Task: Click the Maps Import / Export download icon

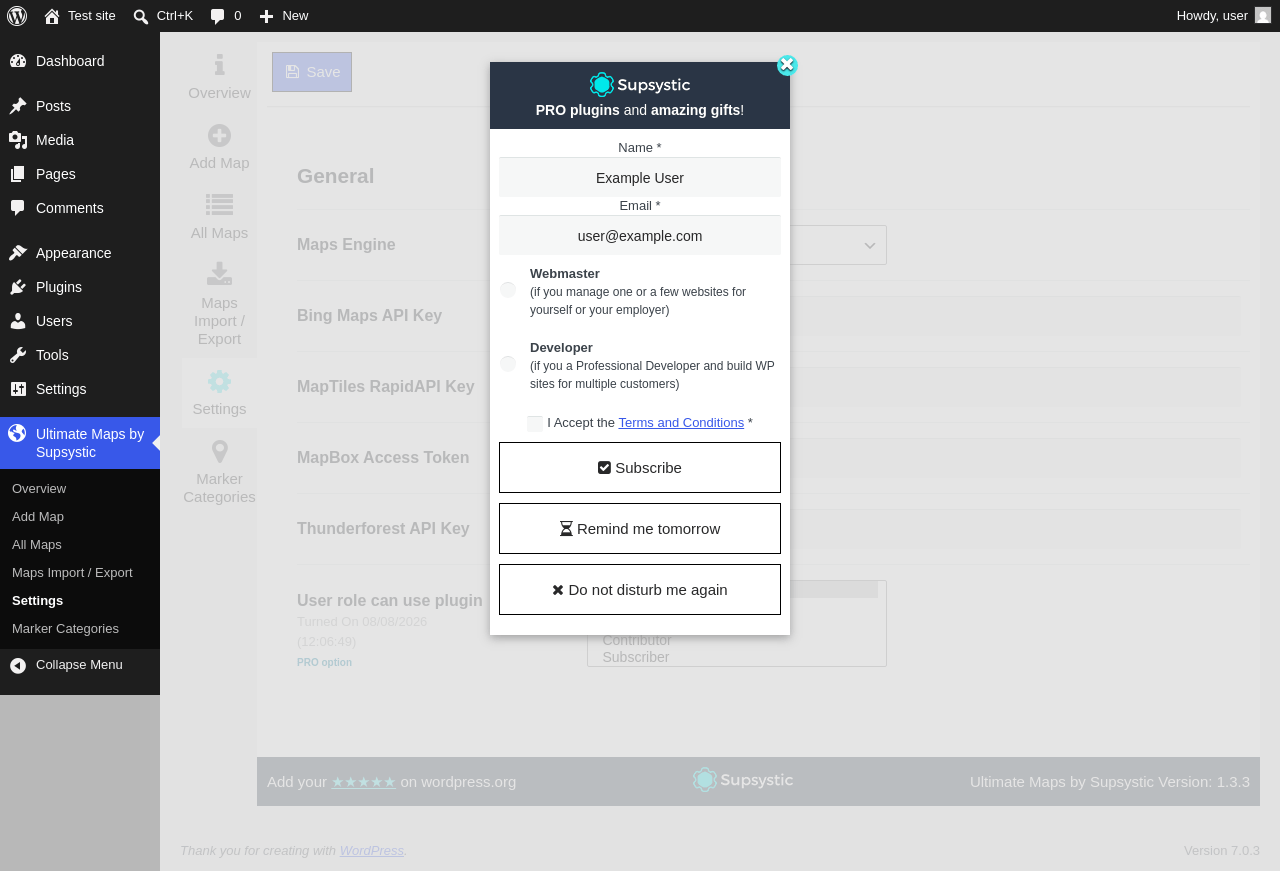Action: coord(220,273)
